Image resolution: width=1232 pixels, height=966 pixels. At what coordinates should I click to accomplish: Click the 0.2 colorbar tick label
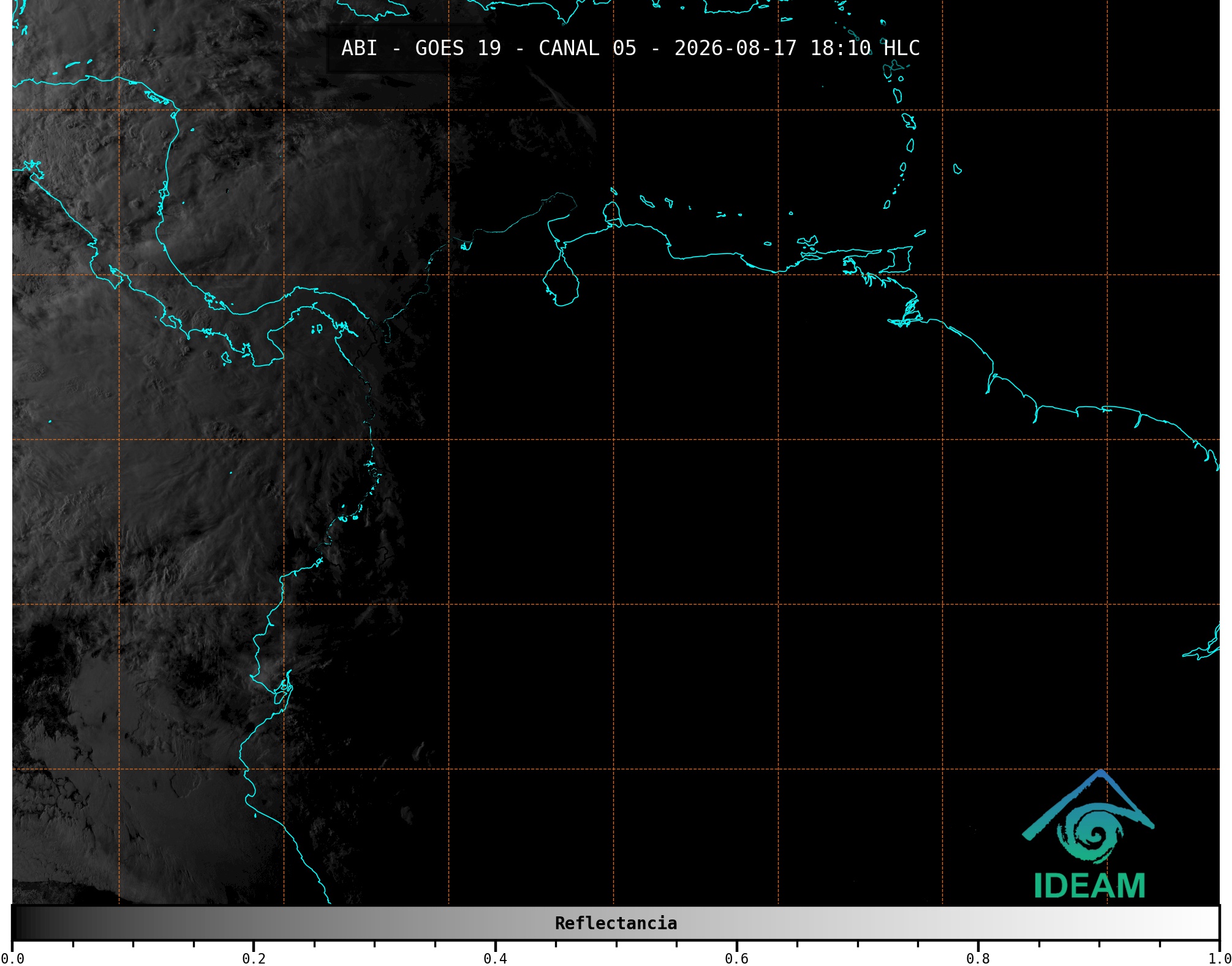[x=254, y=958]
